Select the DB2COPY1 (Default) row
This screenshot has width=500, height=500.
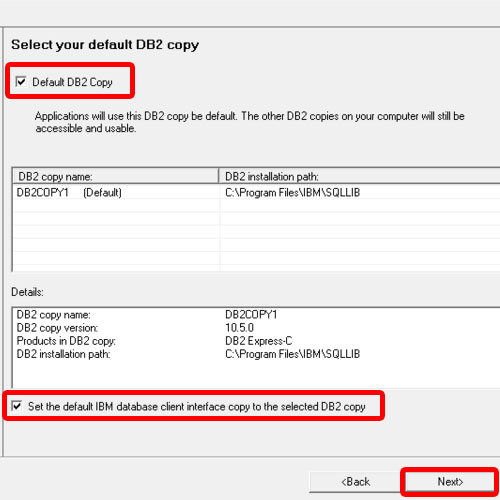(256, 192)
